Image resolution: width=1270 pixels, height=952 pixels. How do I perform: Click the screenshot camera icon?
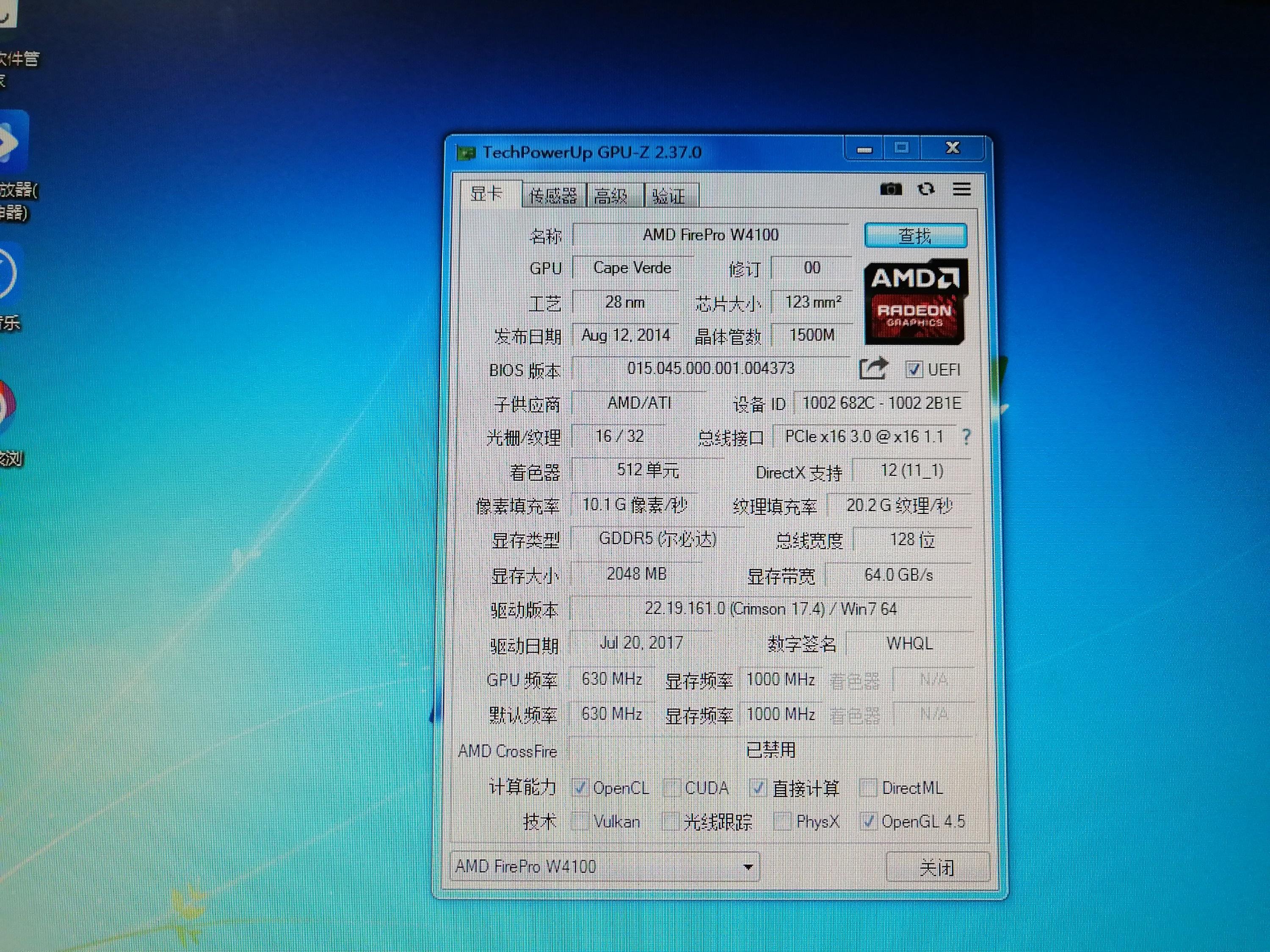(891, 189)
